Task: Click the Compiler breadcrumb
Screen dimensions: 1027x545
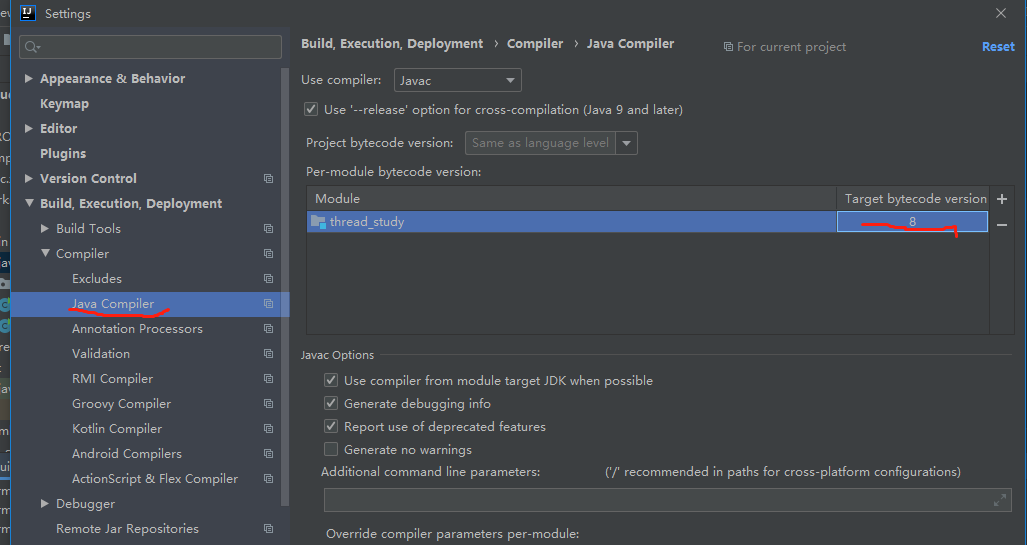Action: pos(535,44)
